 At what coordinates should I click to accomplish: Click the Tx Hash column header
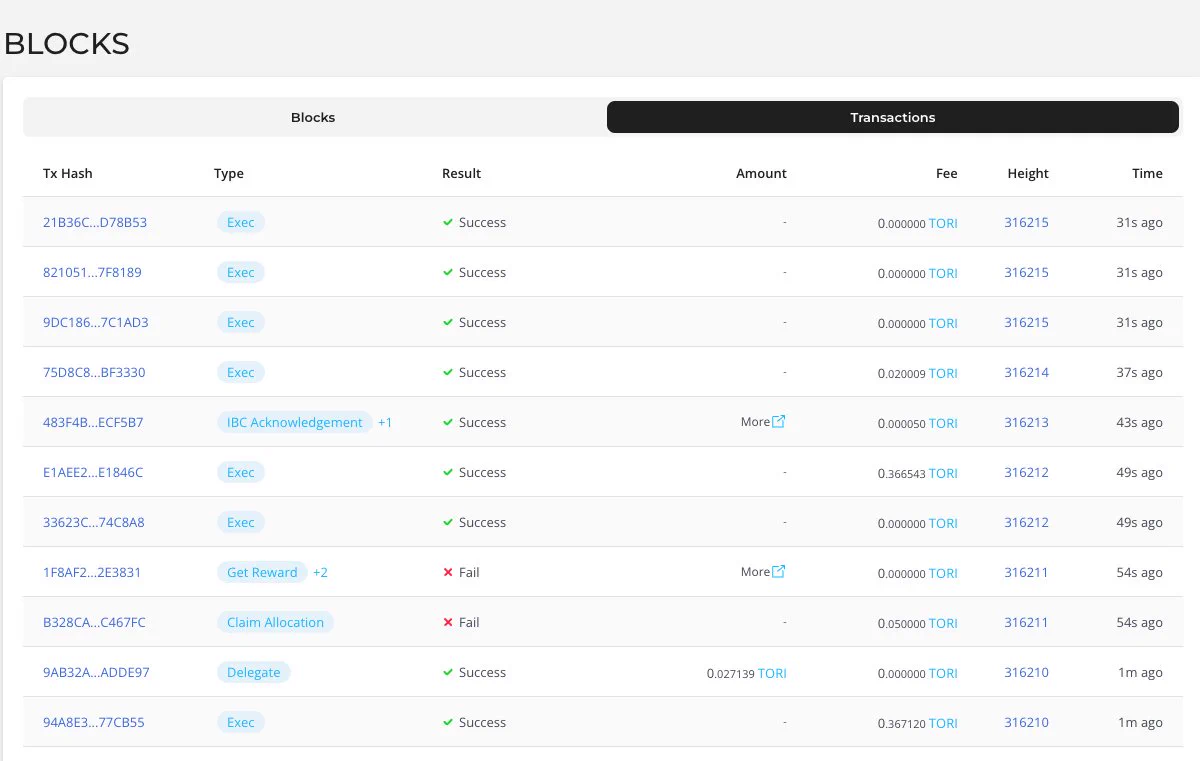pyautogui.click(x=68, y=173)
